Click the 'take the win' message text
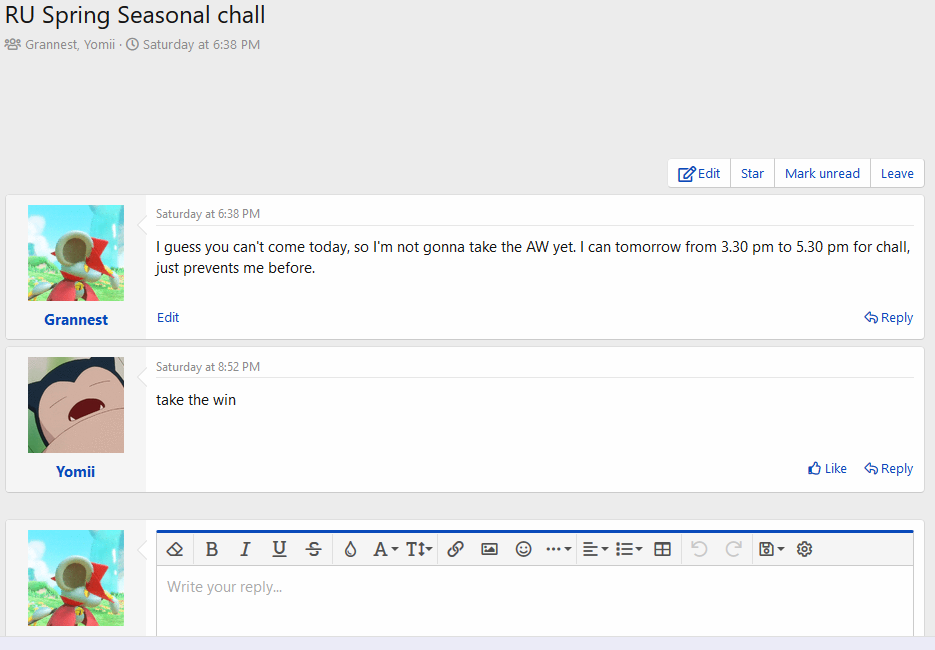This screenshot has height=650, width=935. coord(196,400)
